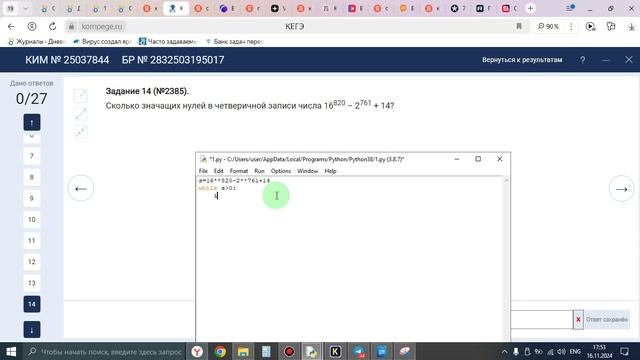Screen dimensions: 640x360
Task: Open IDLE Options menu
Action: tap(281, 171)
